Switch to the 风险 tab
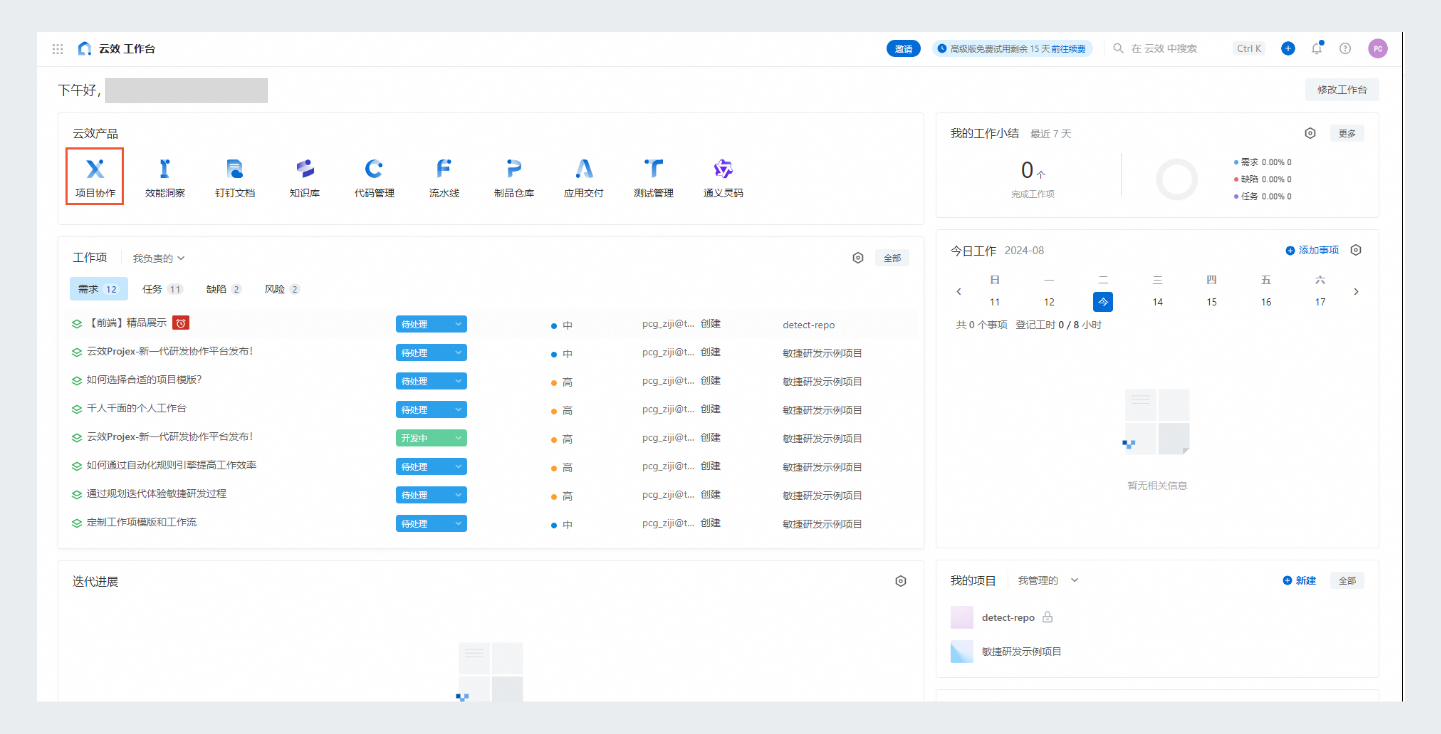Viewport: 1441px width, 734px height. (283, 289)
